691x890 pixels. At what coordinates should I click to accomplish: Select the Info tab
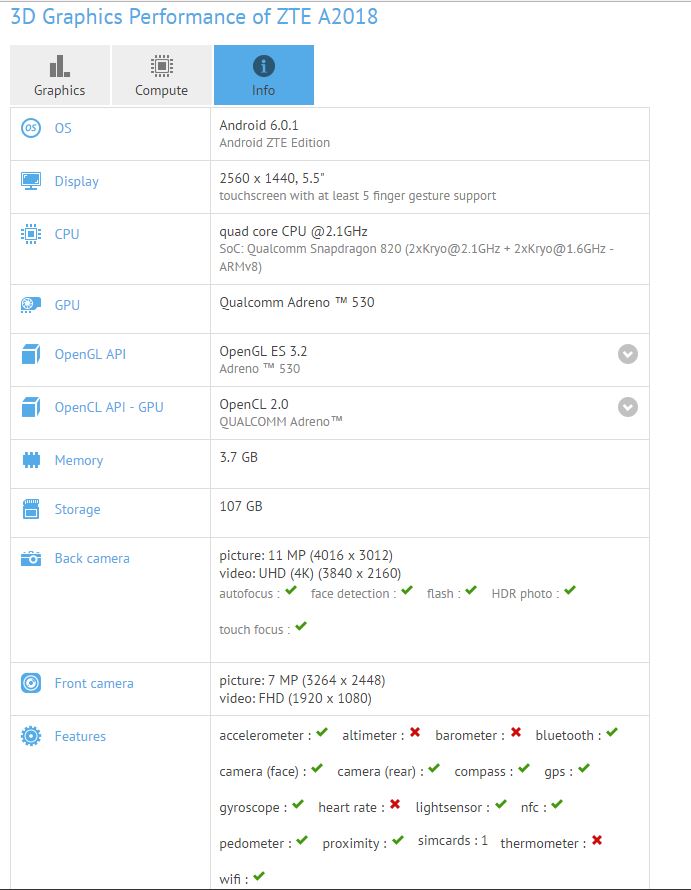pos(263,75)
